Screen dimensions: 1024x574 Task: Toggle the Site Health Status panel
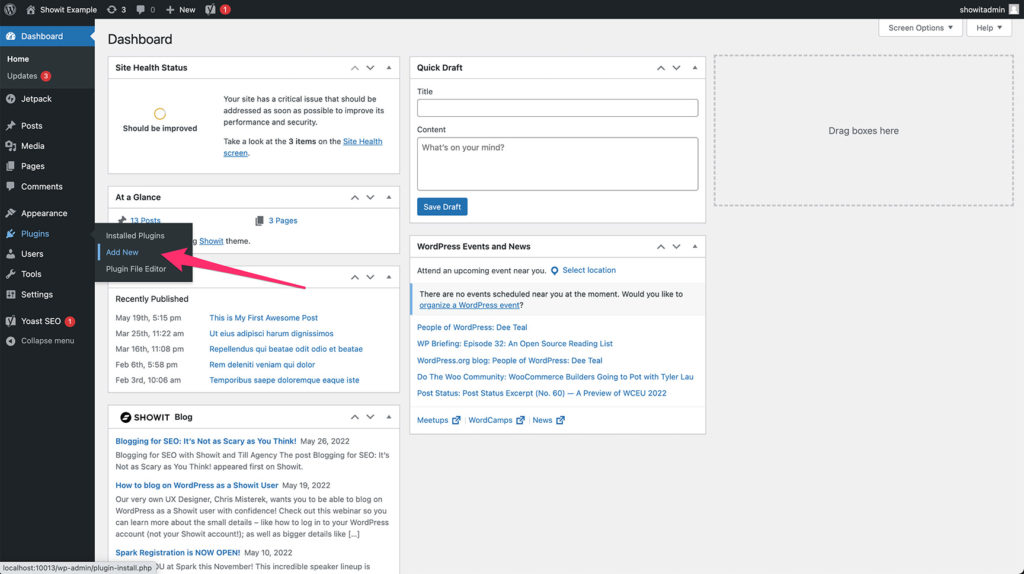pos(387,68)
